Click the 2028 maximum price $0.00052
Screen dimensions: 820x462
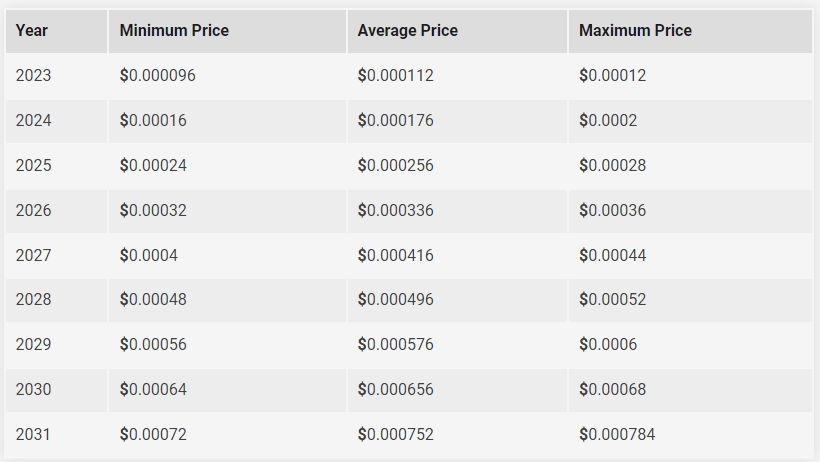[x=612, y=299]
